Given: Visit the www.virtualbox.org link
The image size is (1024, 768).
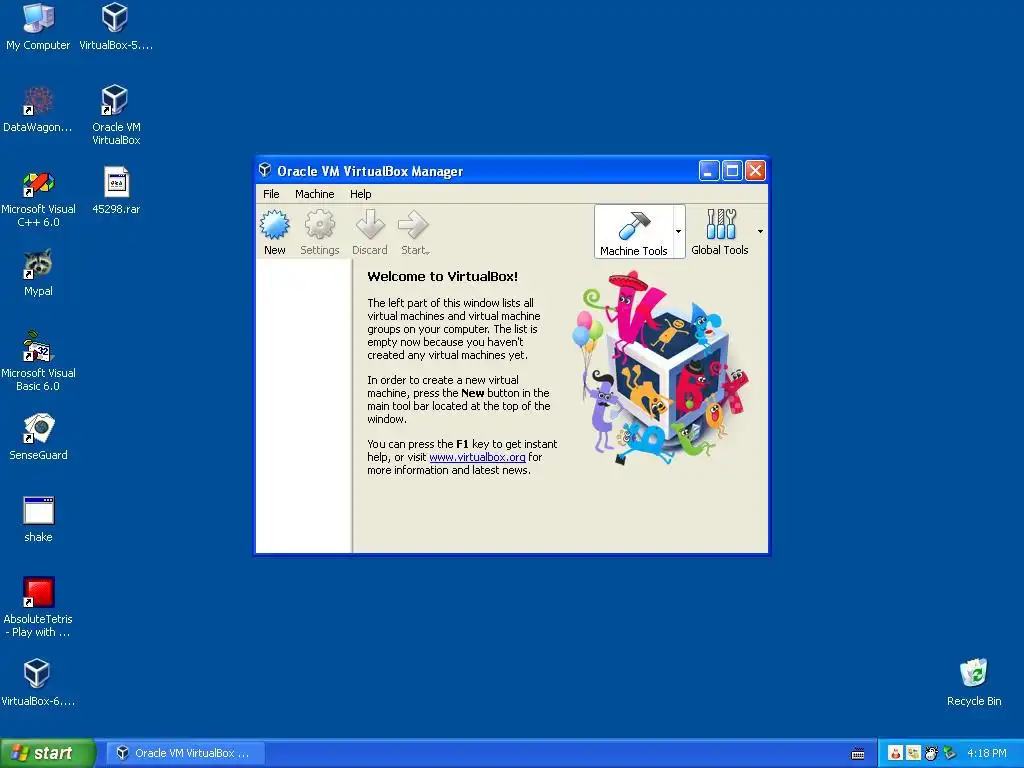Looking at the screenshot, I should click(x=477, y=457).
